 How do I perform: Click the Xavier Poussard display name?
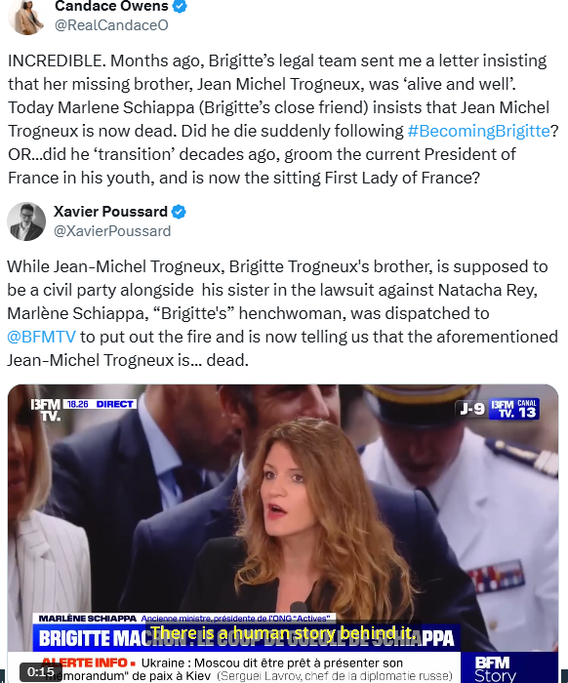110,212
